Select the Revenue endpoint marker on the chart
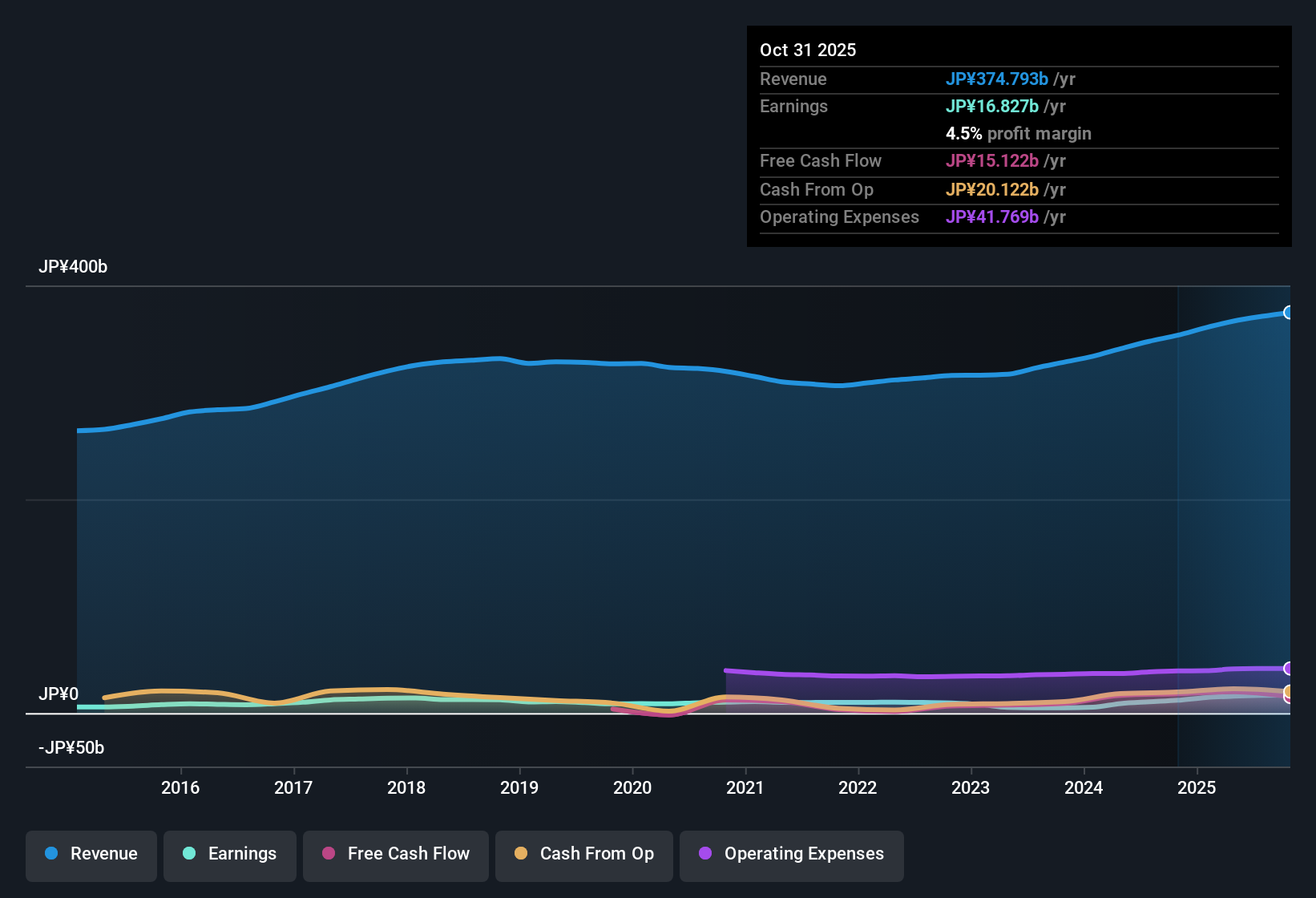Image resolution: width=1316 pixels, height=898 pixels. pos(1288,312)
